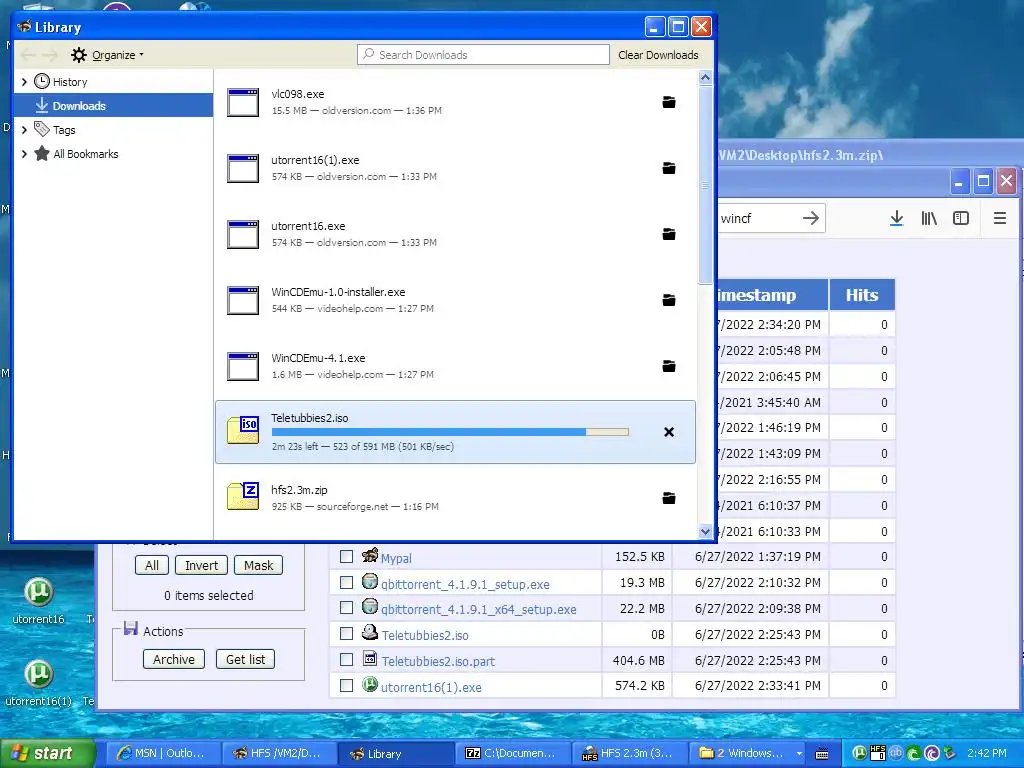1024x768 pixels.
Task: Click the Hits column header
Action: coord(861,295)
